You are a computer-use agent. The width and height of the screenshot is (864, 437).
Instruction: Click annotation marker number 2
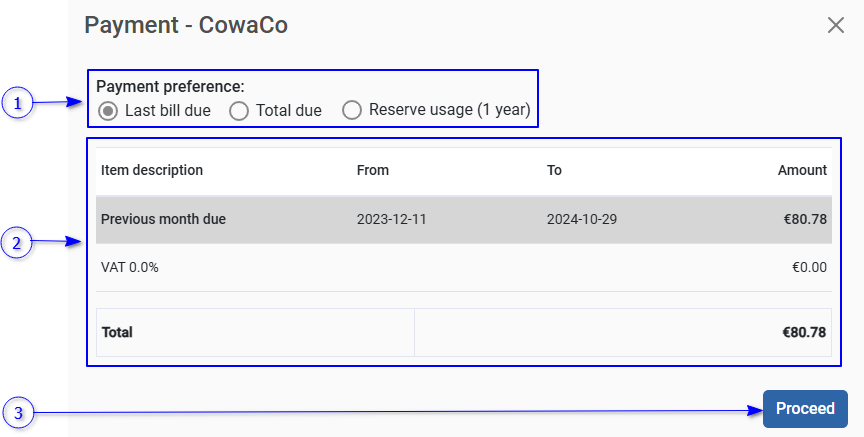(17, 242)
